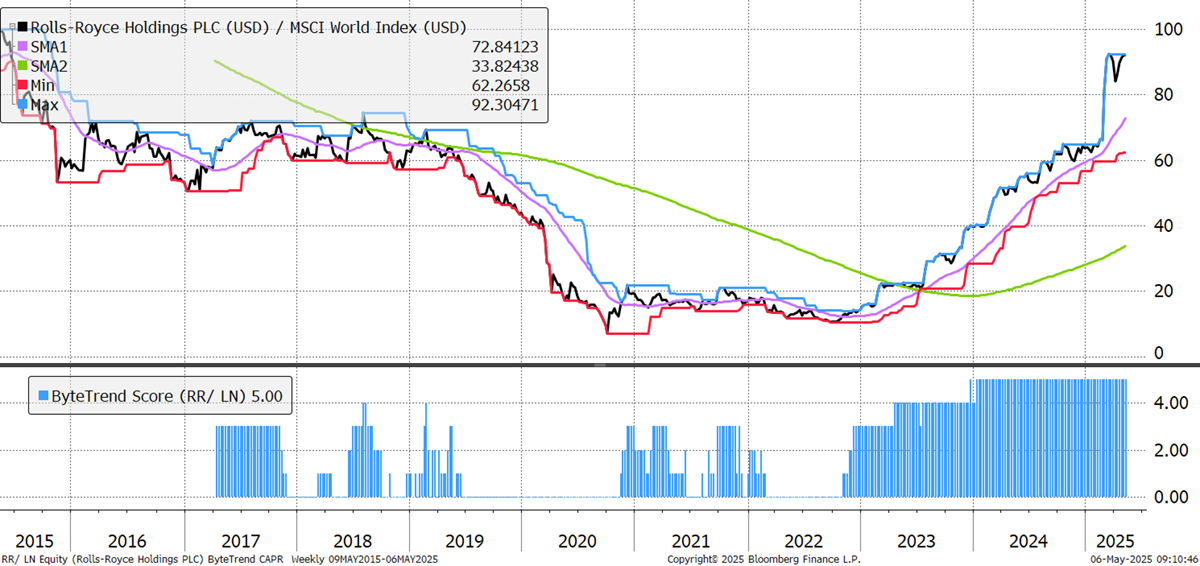Click the 2017 year label on time axis

coord(240,540)
